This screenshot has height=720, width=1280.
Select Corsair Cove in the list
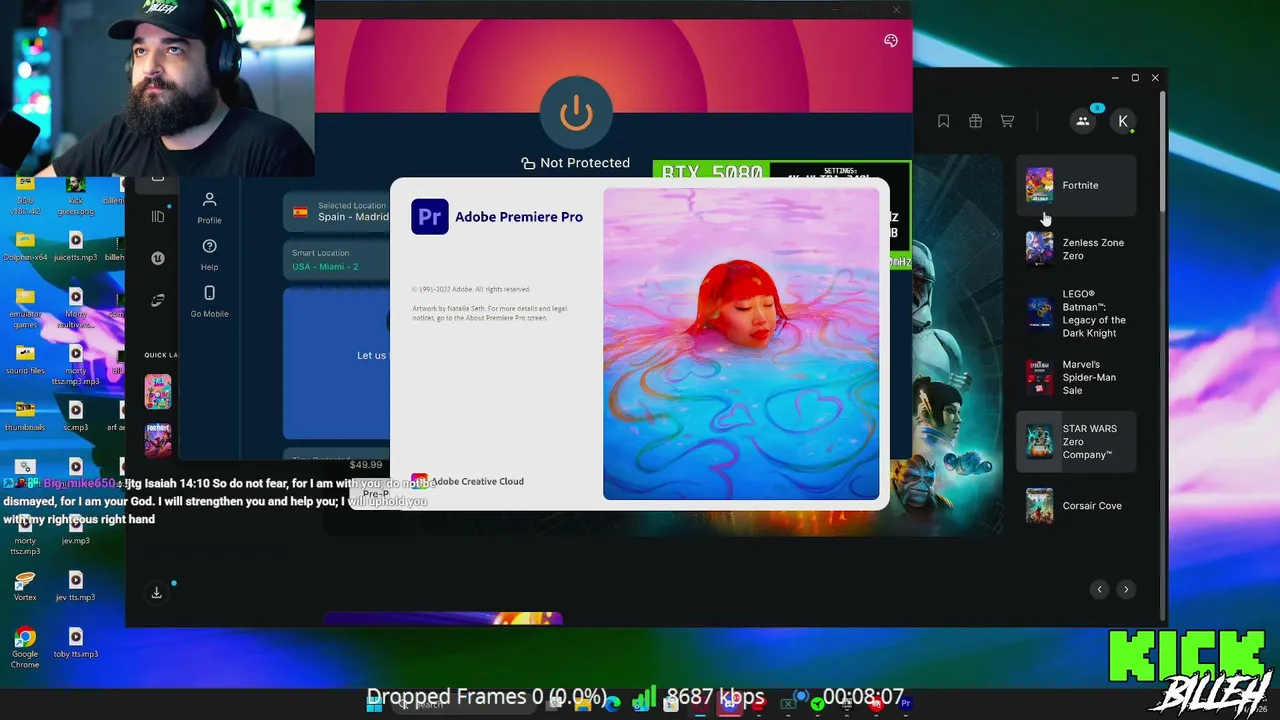tap(1077, 506)
